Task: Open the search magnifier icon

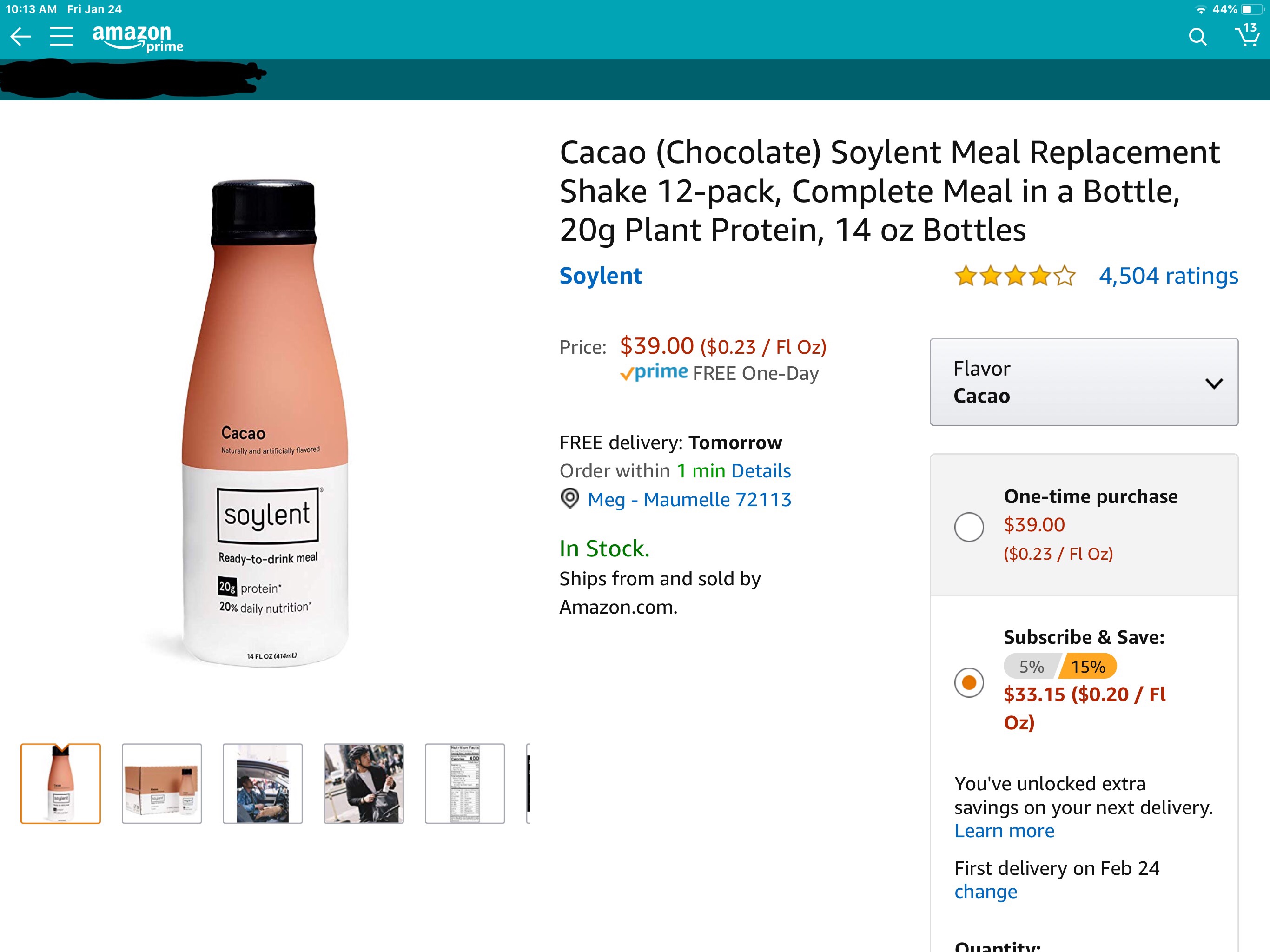Action: click(x=1197, y=37)
